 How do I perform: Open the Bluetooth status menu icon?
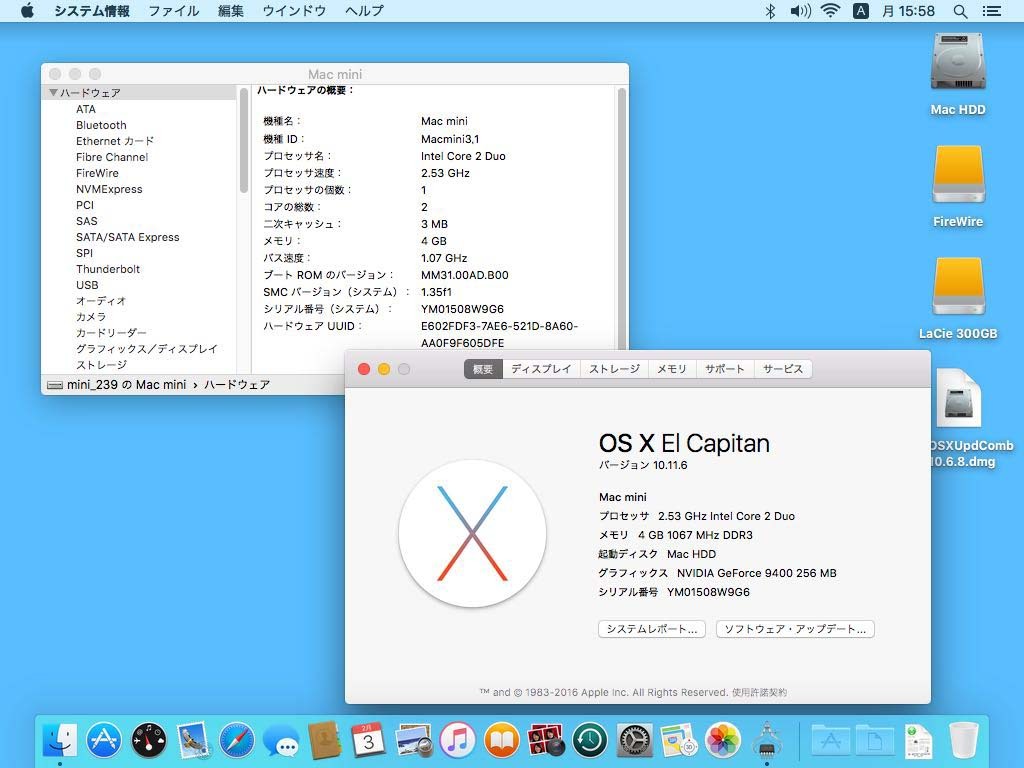coord(770,11)
